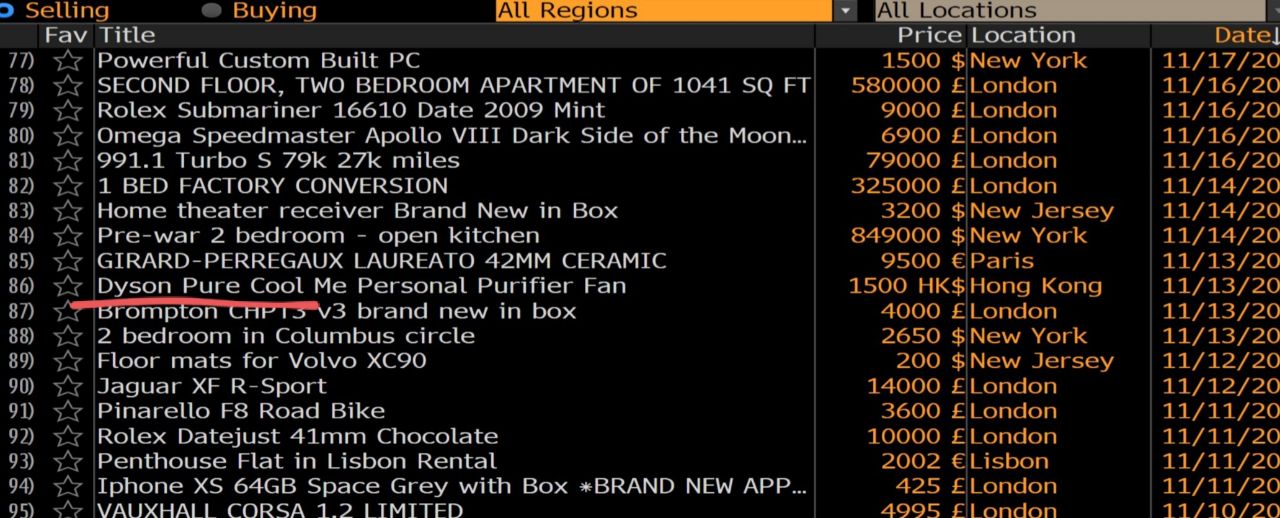Viewport: 1280px width, 518px height.
Task: Open the Iphone XS 64GB Space Grey listing
Action: [x=451, y=486]
